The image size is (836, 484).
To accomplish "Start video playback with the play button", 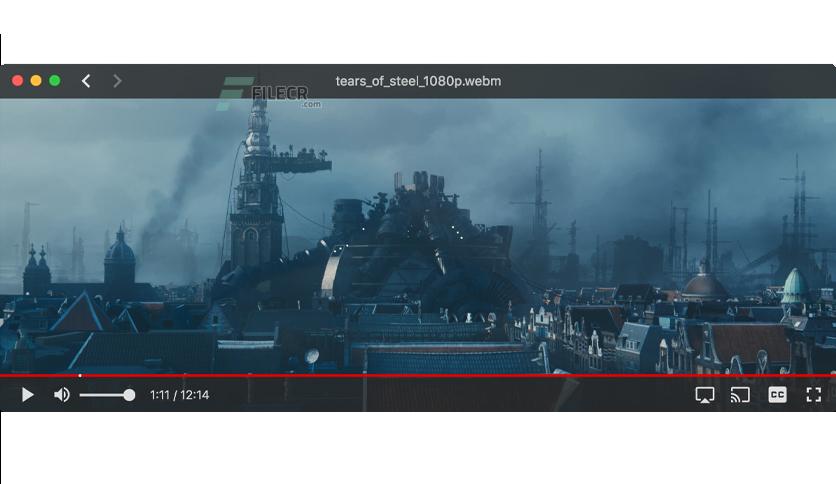I will click(28, 395).
